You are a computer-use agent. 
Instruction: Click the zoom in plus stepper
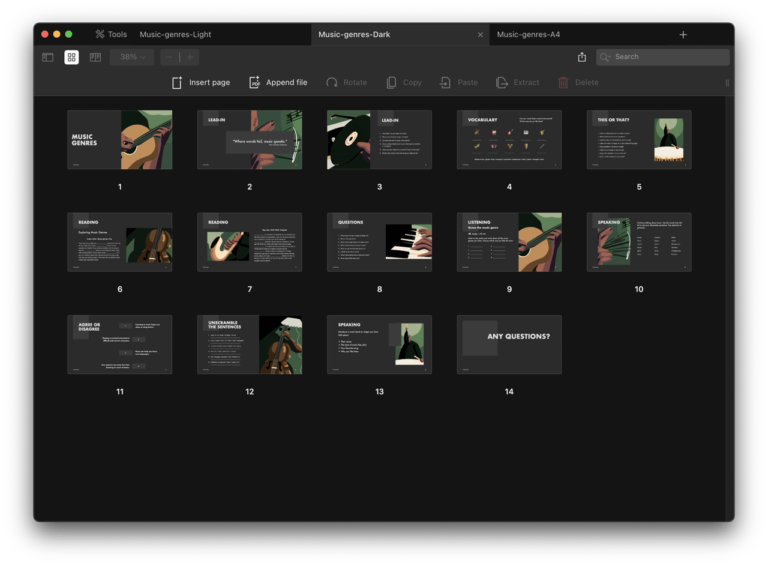coord(190,57)
